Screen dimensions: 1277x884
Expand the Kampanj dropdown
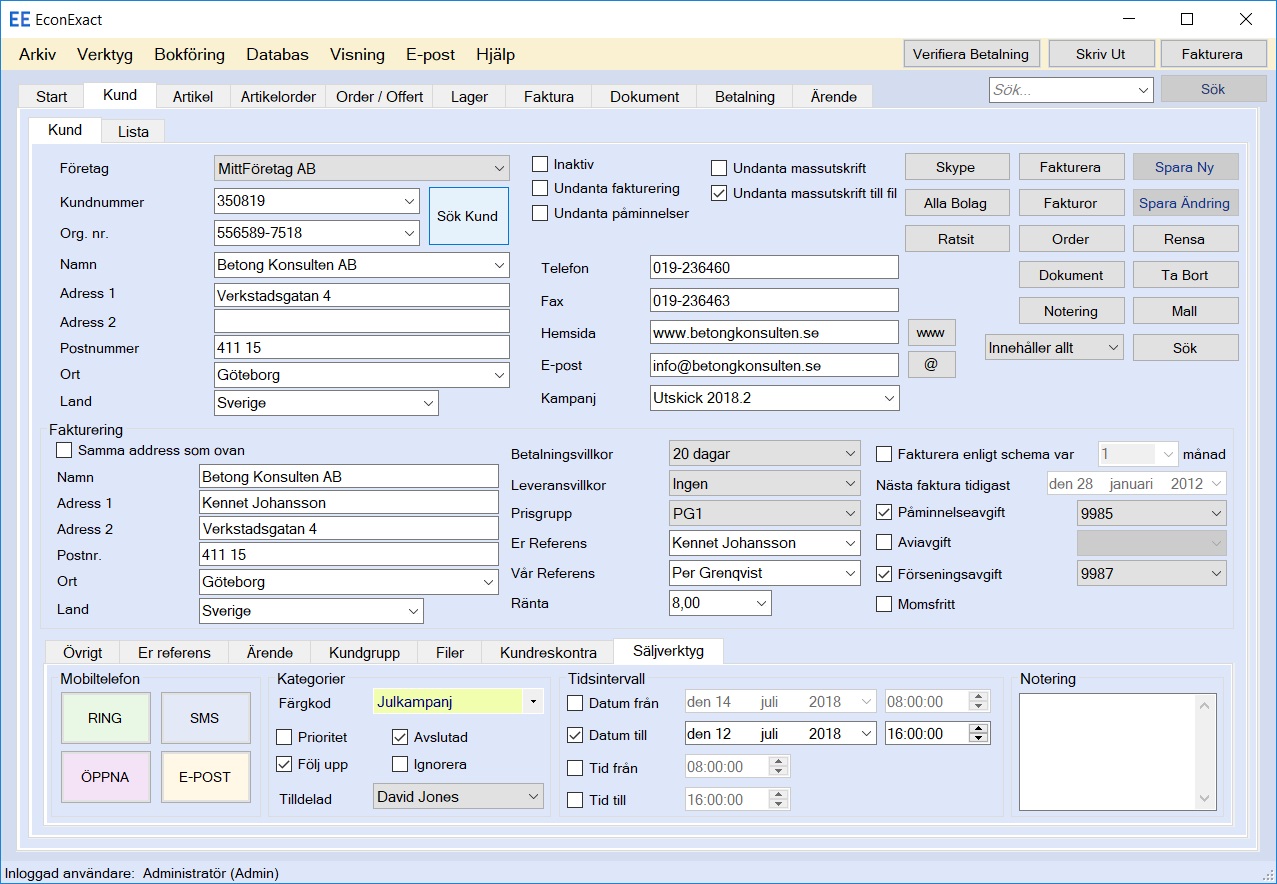(x=890, y=398)
